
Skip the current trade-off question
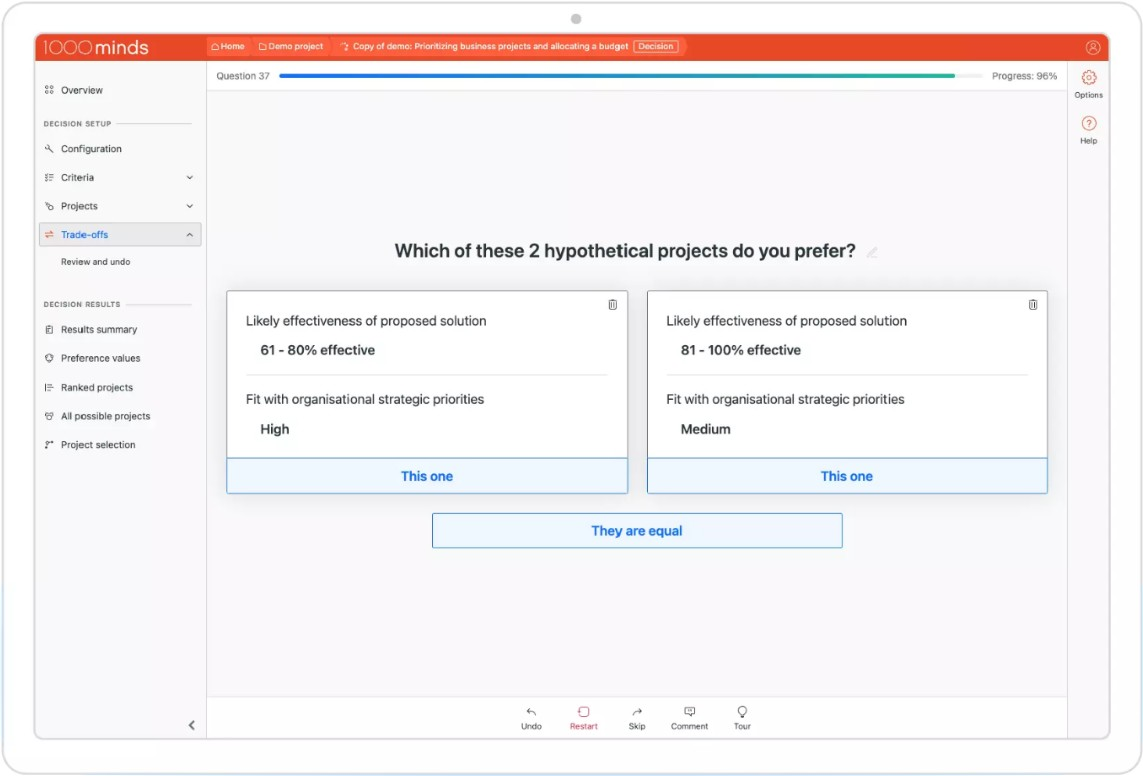point(636,717)
